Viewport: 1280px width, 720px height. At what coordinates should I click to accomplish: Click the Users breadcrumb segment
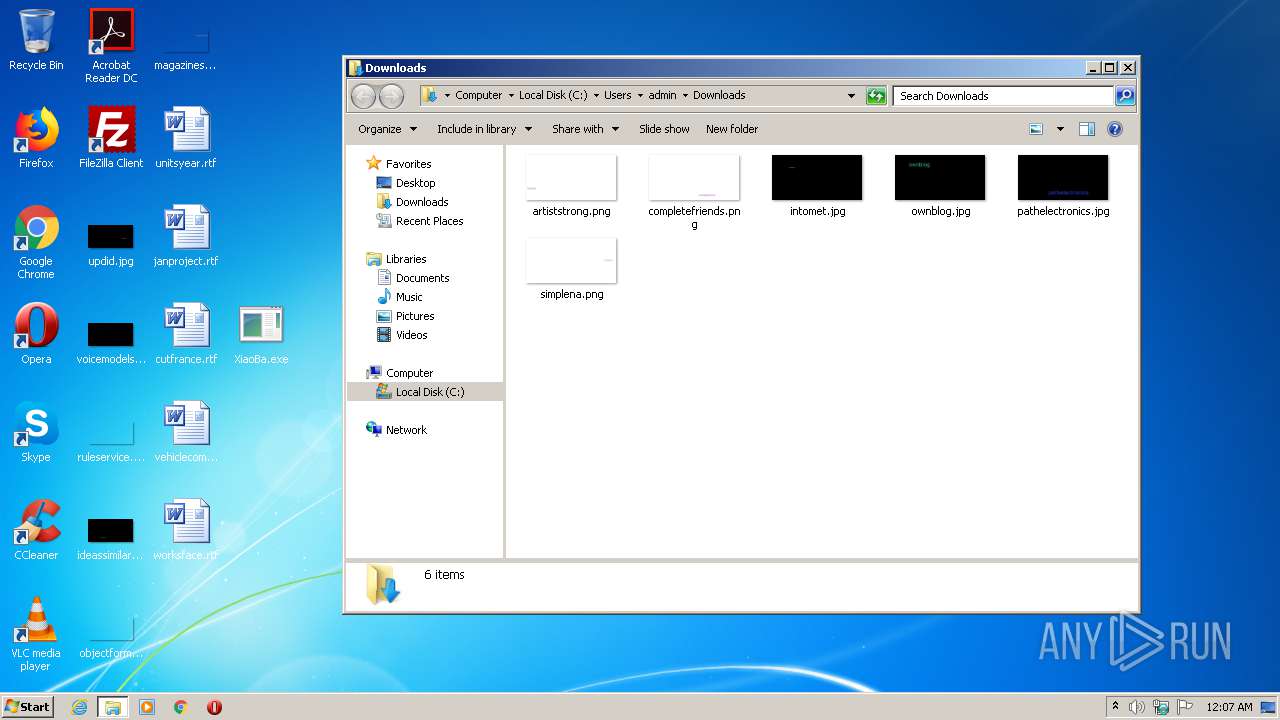click(618, 96)
